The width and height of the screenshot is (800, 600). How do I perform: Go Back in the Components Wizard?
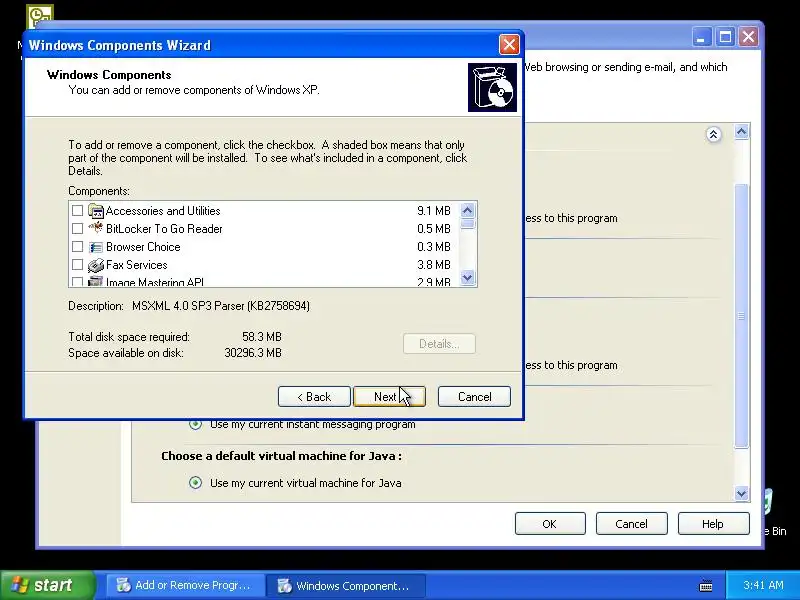(314, 396)
